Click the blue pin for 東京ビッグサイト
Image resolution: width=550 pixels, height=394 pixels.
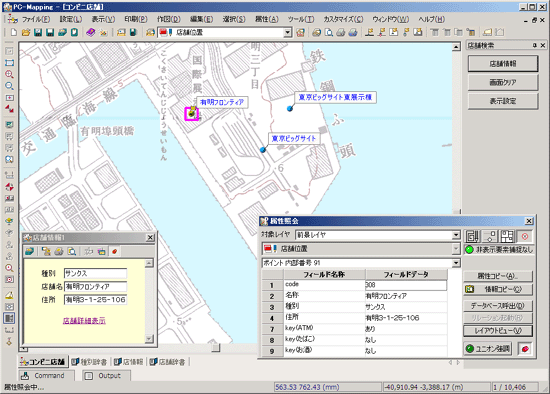click(263, 150)
